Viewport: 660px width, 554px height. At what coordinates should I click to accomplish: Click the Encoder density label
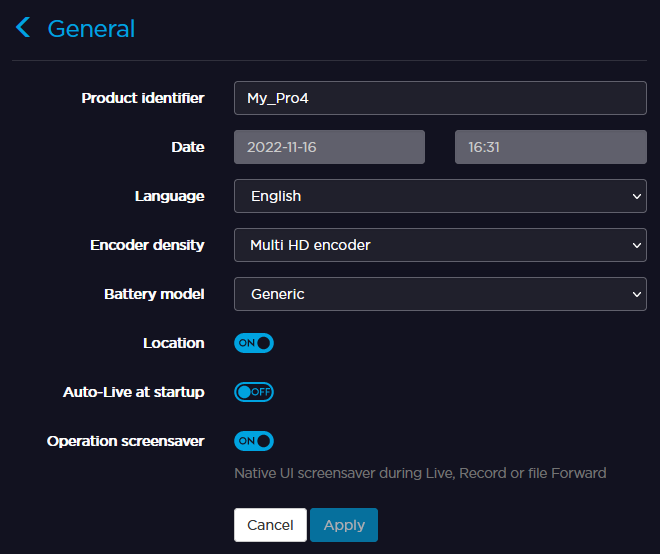click(147, 245)
